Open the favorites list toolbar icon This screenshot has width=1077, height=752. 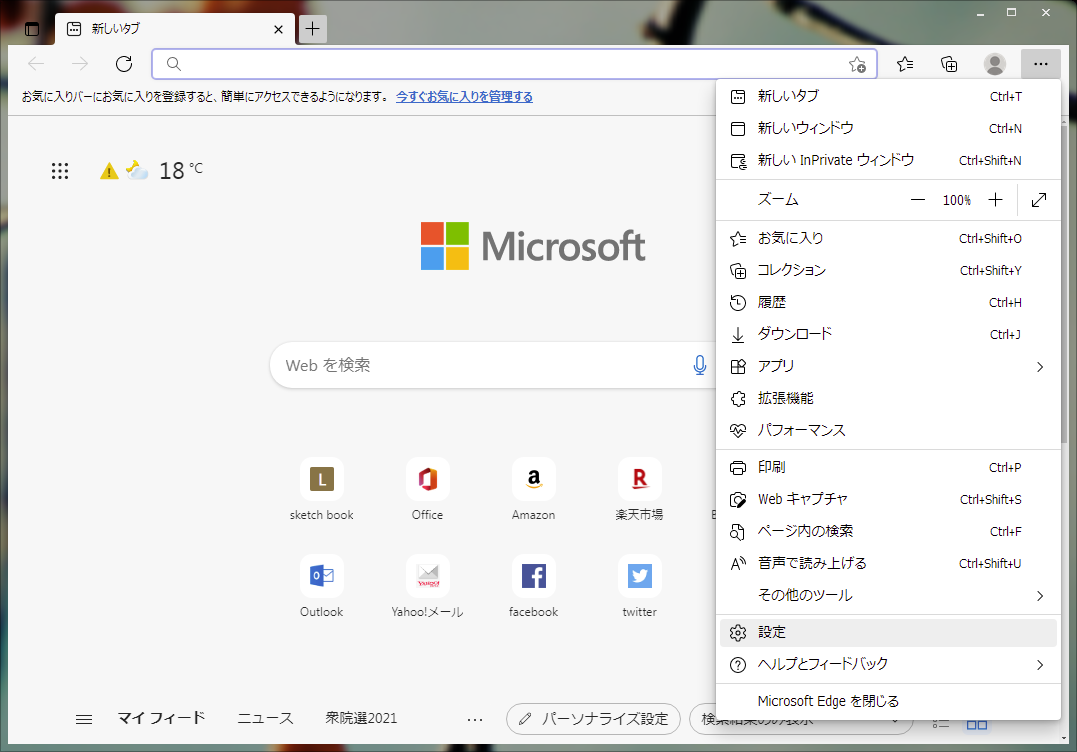(905, 64)
